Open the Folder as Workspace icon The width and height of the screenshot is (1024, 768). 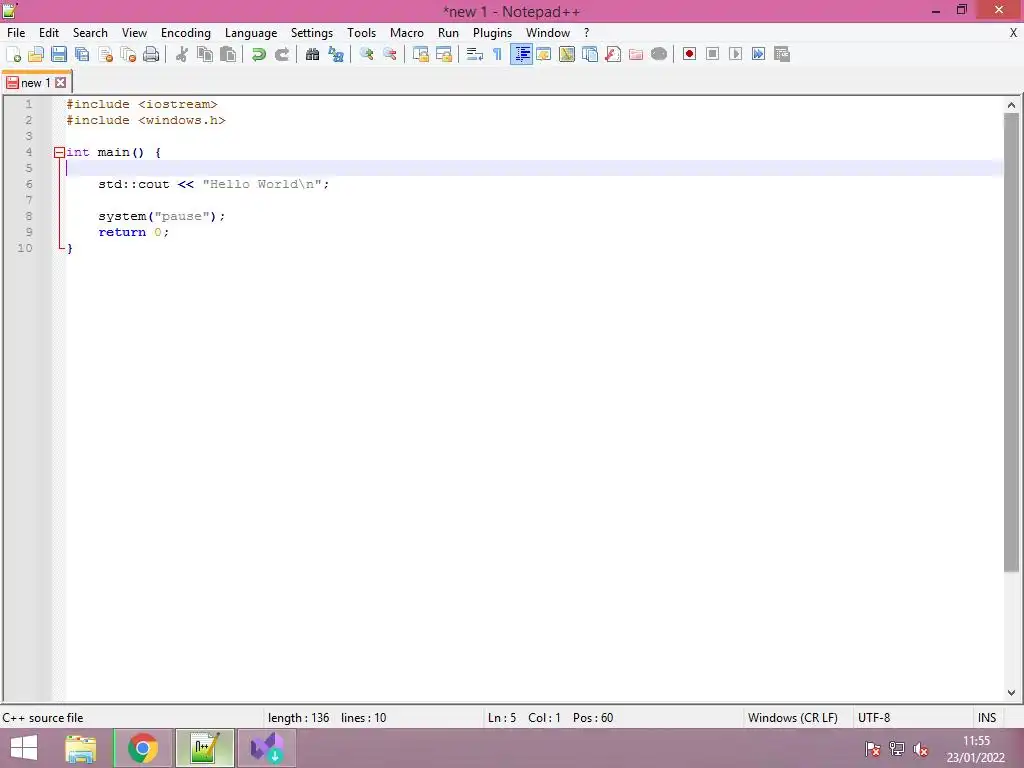pos(635,54)
